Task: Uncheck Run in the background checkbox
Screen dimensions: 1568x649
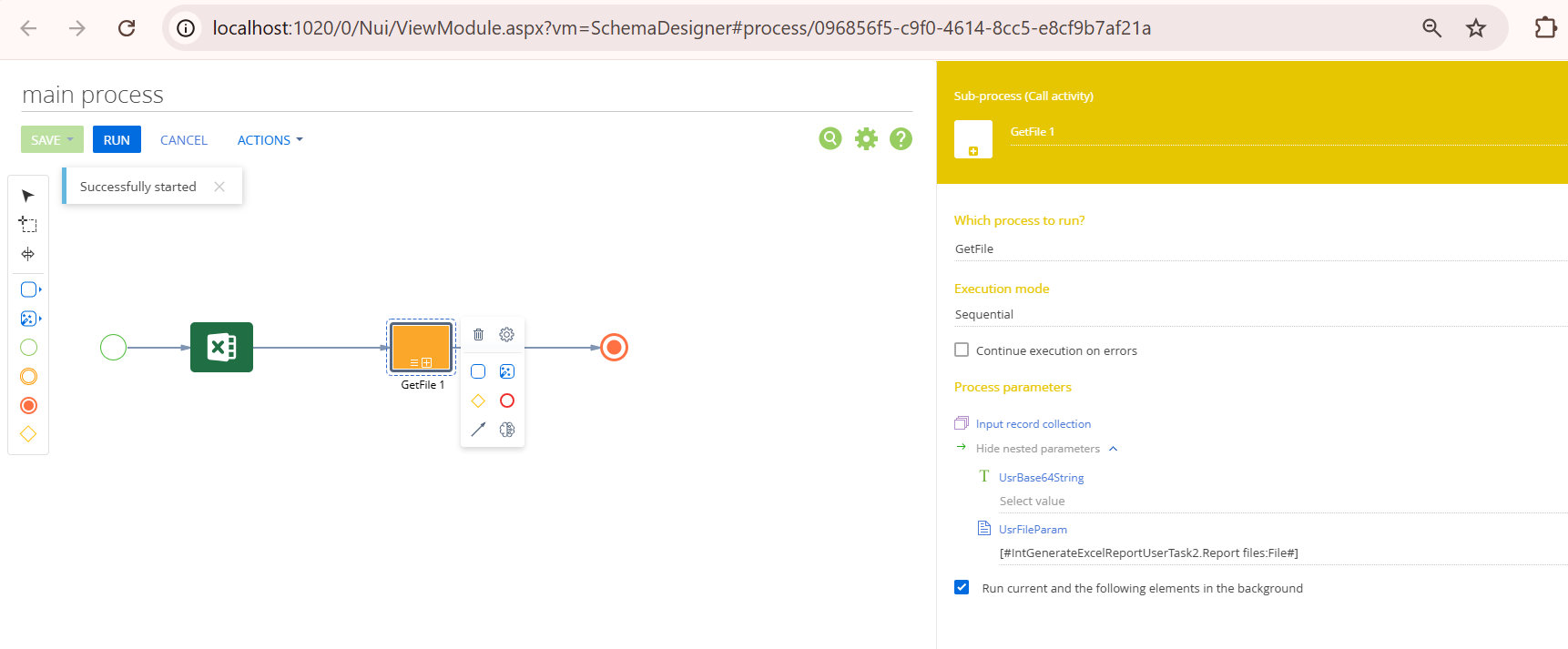Action: click(962, 587)
